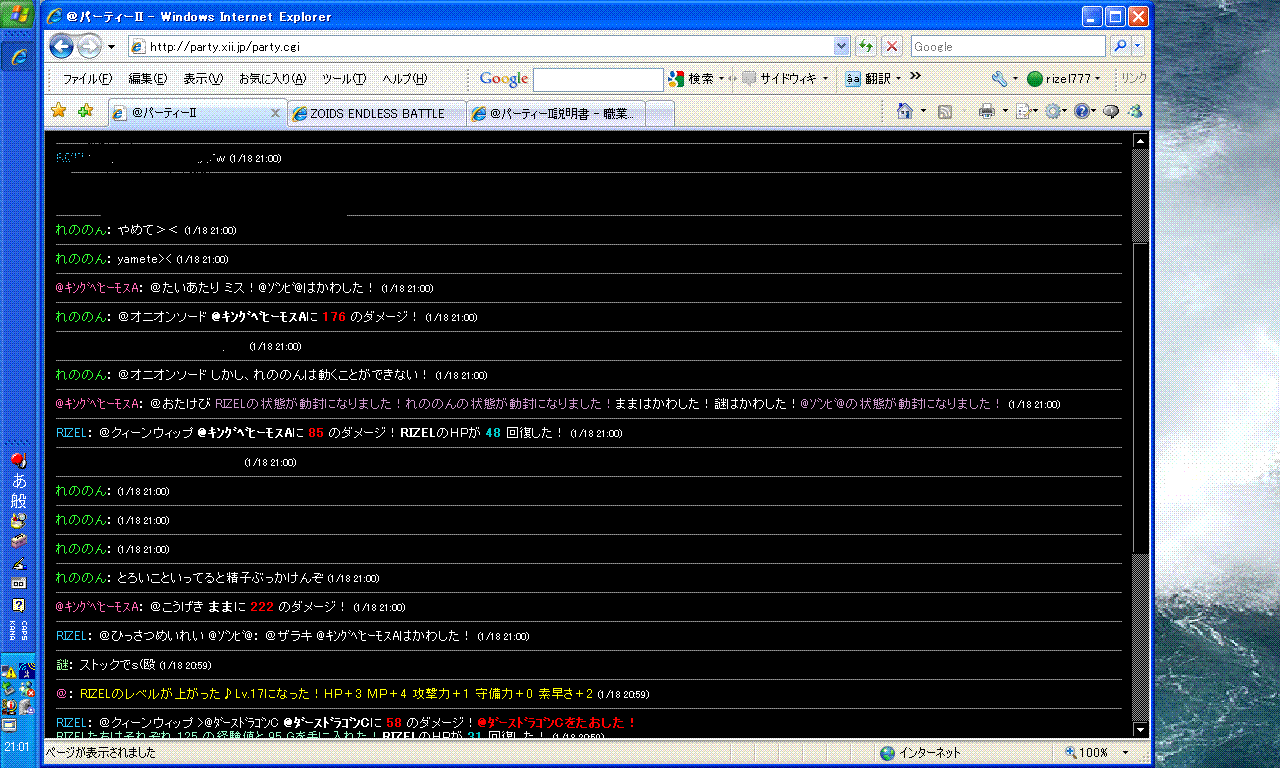Click the 検索 search button on Google toolbar

695,79
